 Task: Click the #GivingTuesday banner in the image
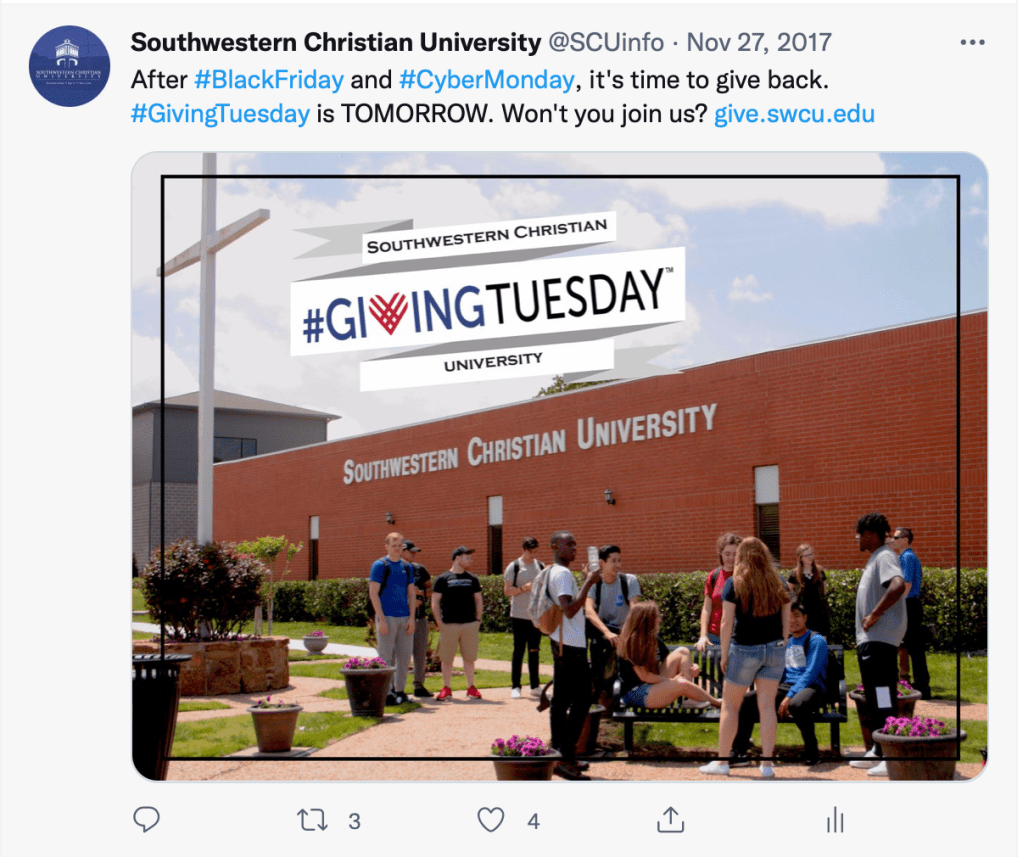486,301
